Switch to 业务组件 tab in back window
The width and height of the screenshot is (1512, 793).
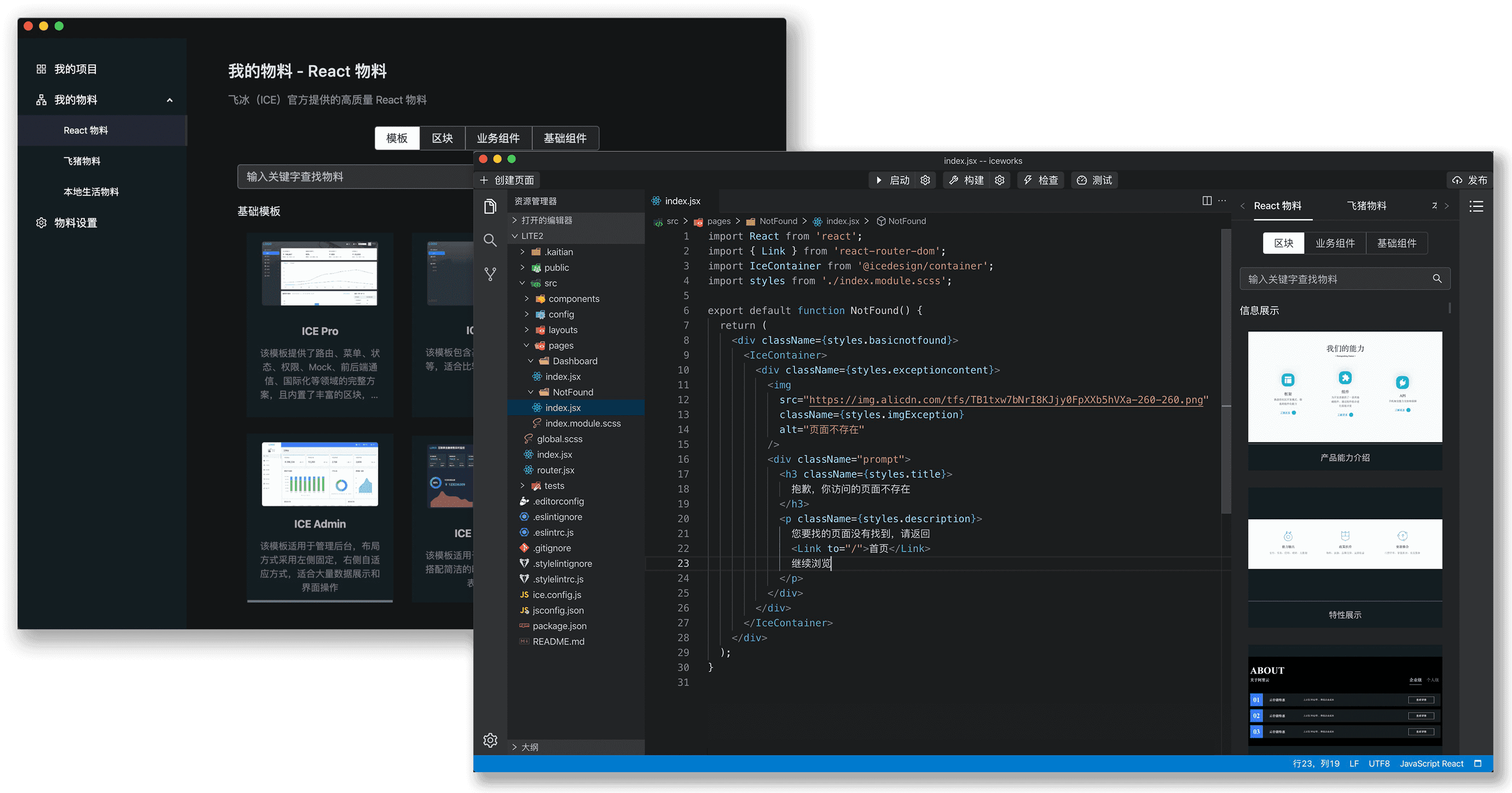pyautogui.click(x=499, y=138)
